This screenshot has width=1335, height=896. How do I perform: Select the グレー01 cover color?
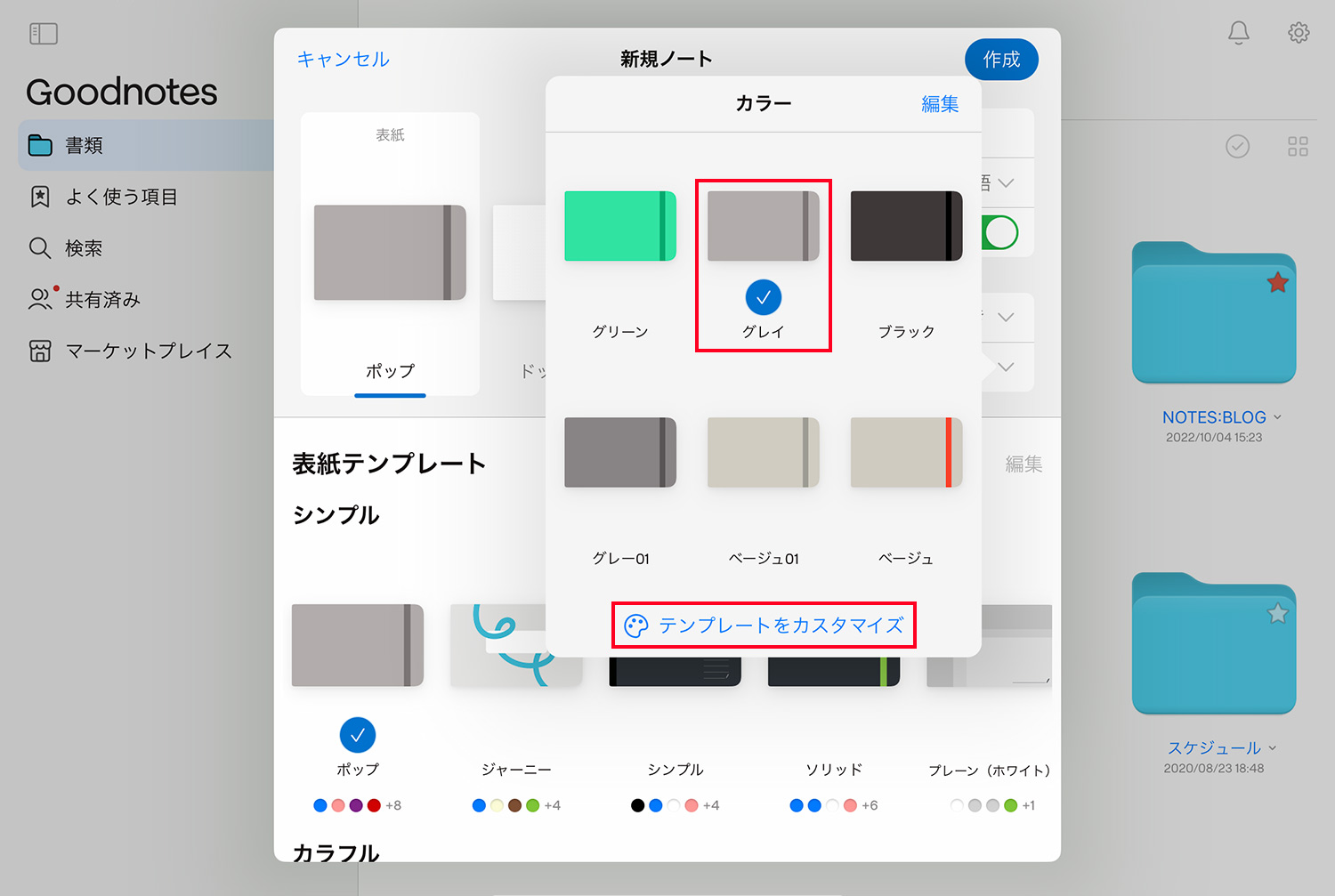[x=620, y=452]
